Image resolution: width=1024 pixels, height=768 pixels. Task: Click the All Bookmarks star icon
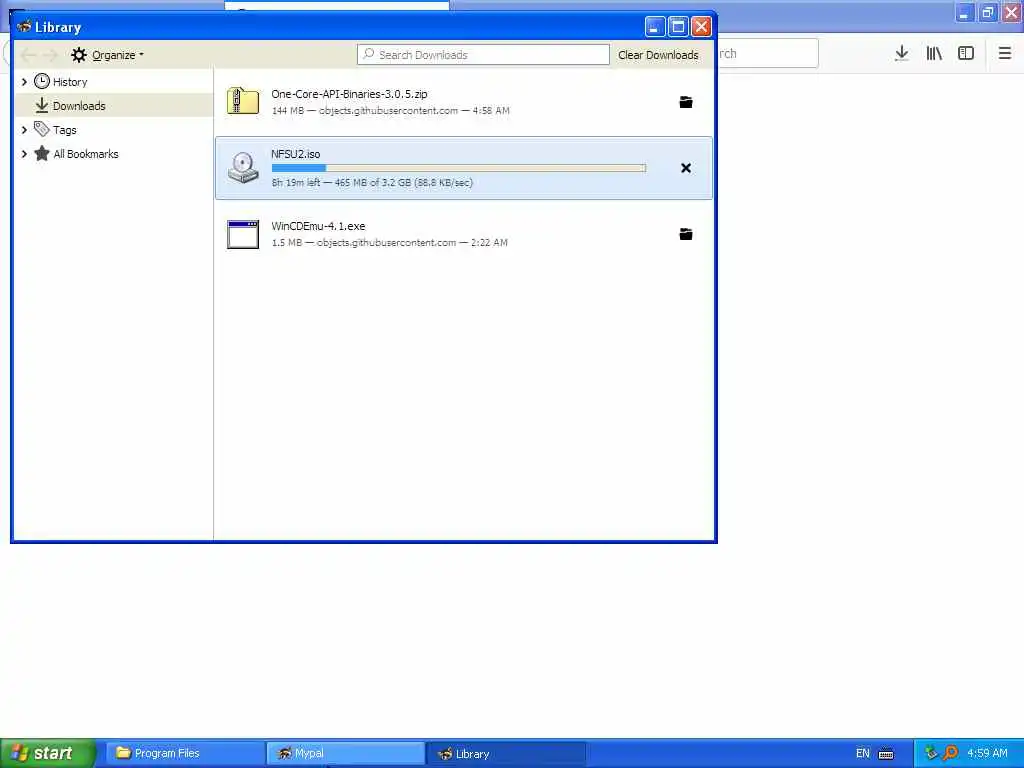[x=42, y=153]
